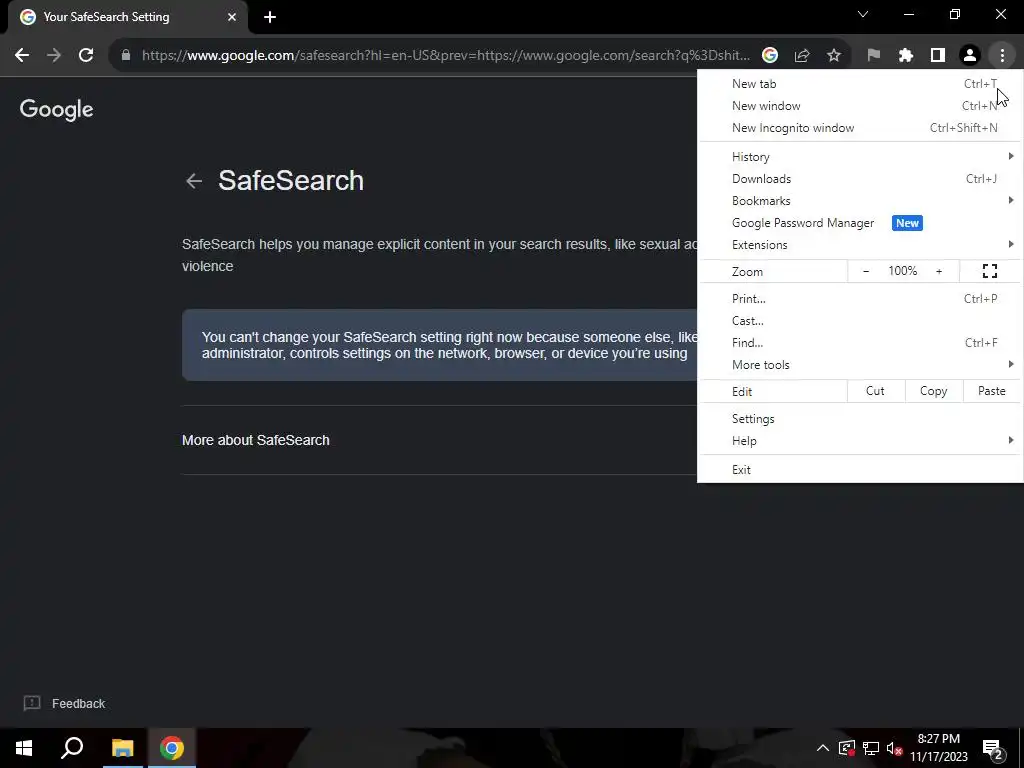Expand the More tools submenu

[x=860, y=365]
